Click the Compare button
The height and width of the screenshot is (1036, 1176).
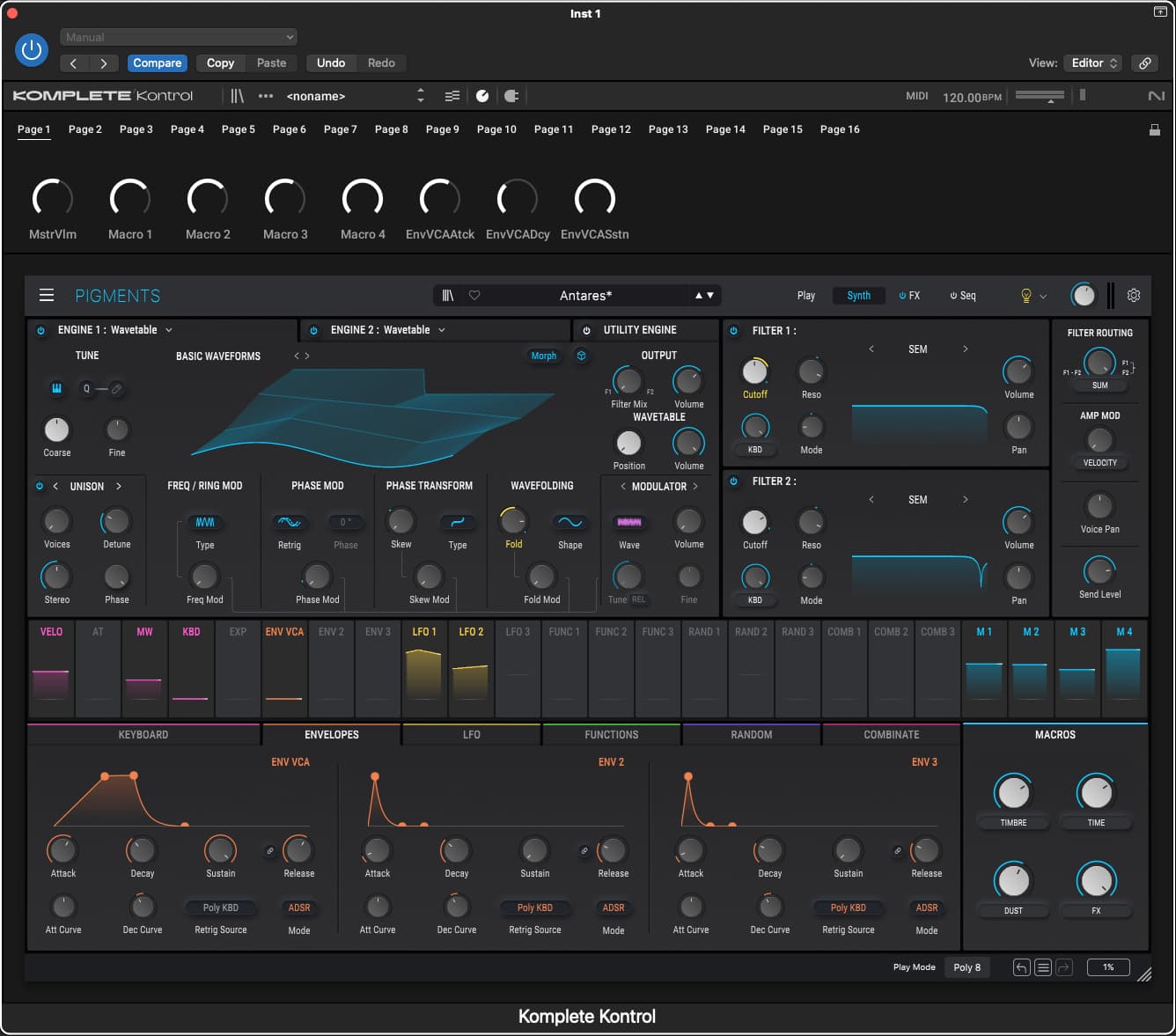point(158,63)
